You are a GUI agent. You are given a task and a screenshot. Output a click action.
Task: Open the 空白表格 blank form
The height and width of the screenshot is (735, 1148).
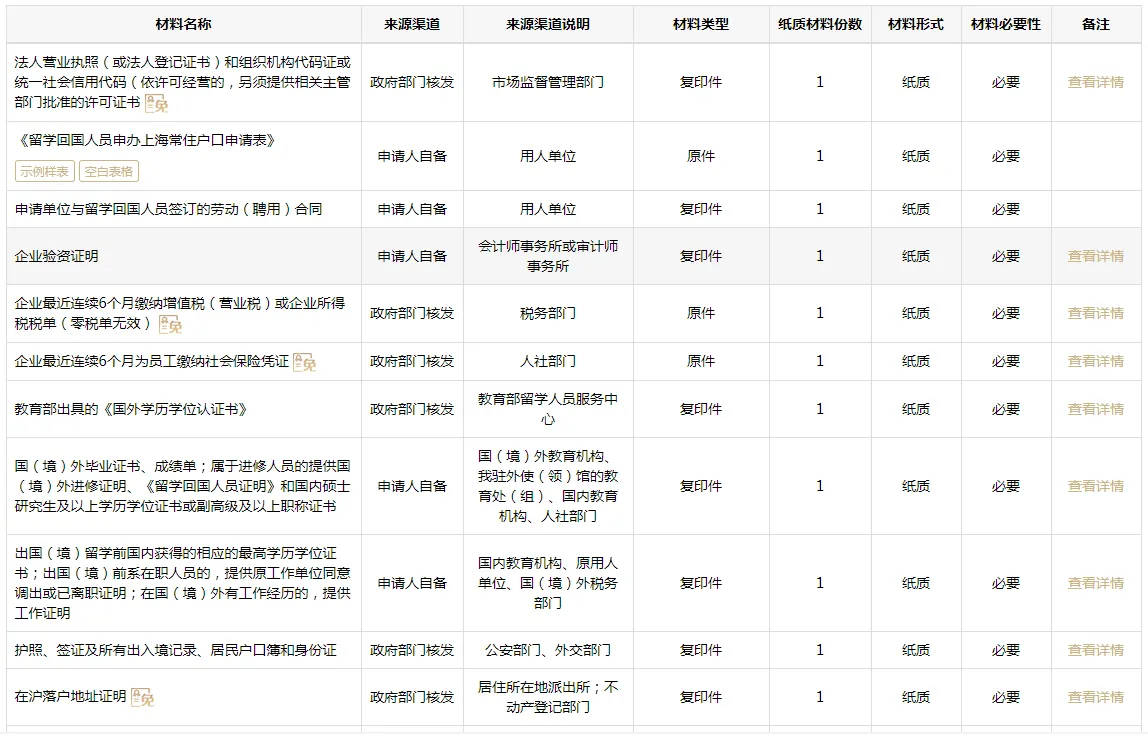(108, 171)
